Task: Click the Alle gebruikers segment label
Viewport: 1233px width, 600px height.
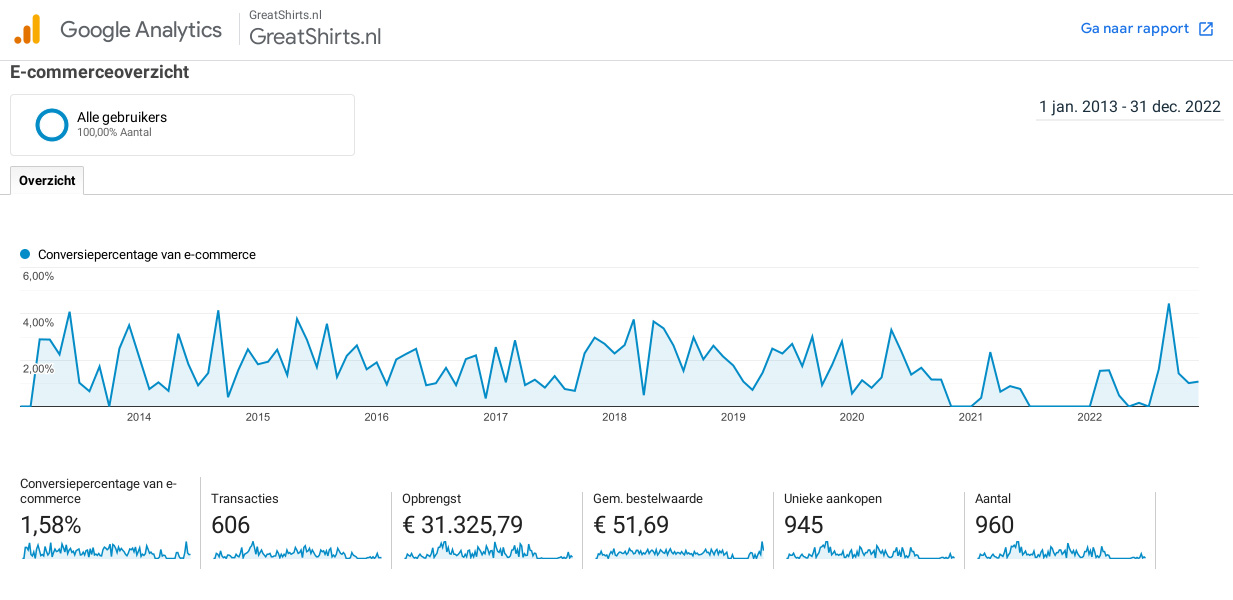Action: tap(122, 117)
